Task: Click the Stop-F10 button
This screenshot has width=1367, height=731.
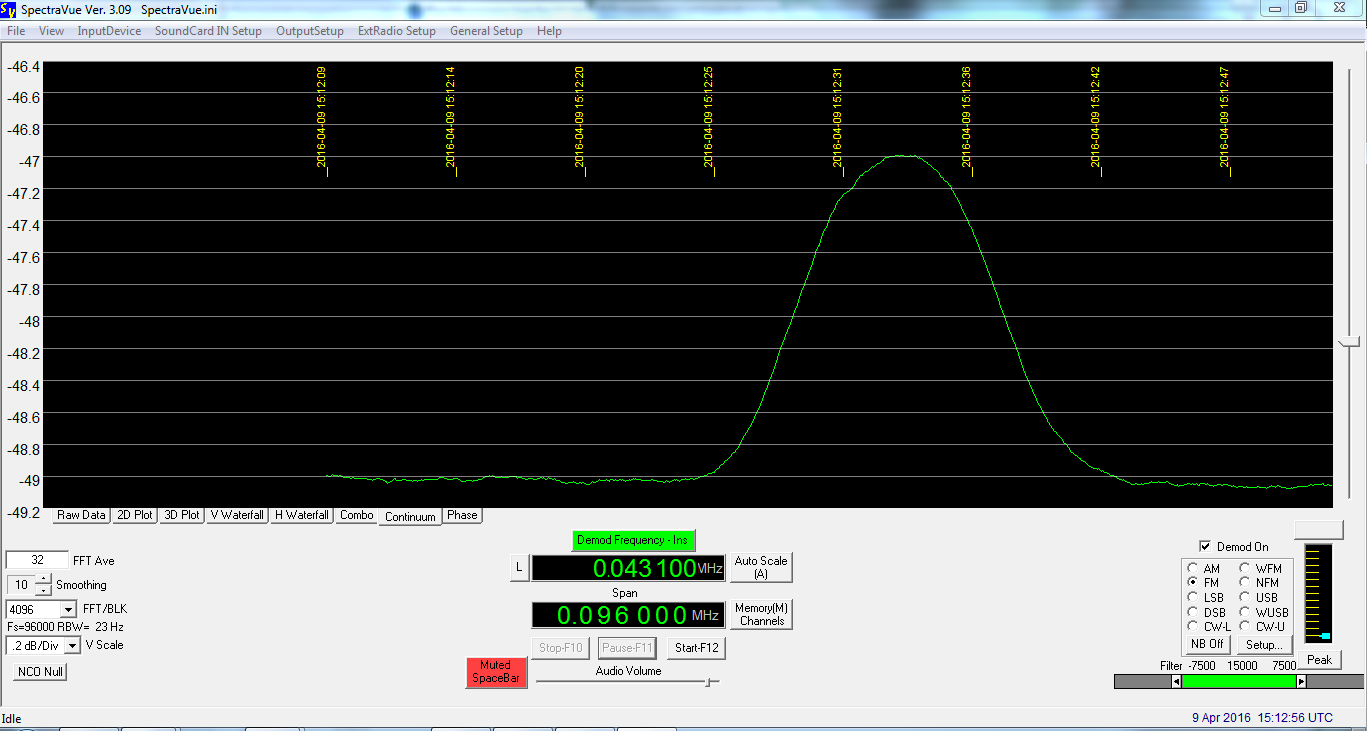Action: (560, 648)
